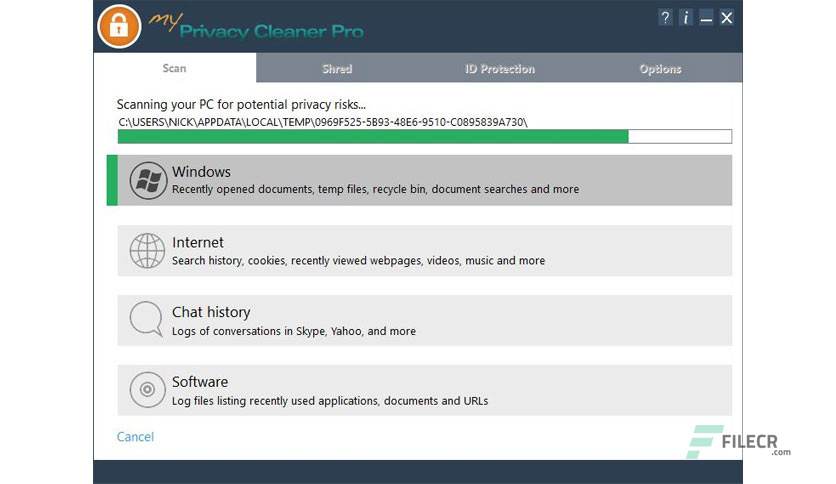Viewport: 836px width, 484px height.
Task: Select the Software category title
Action: click(x=200, y=382)
